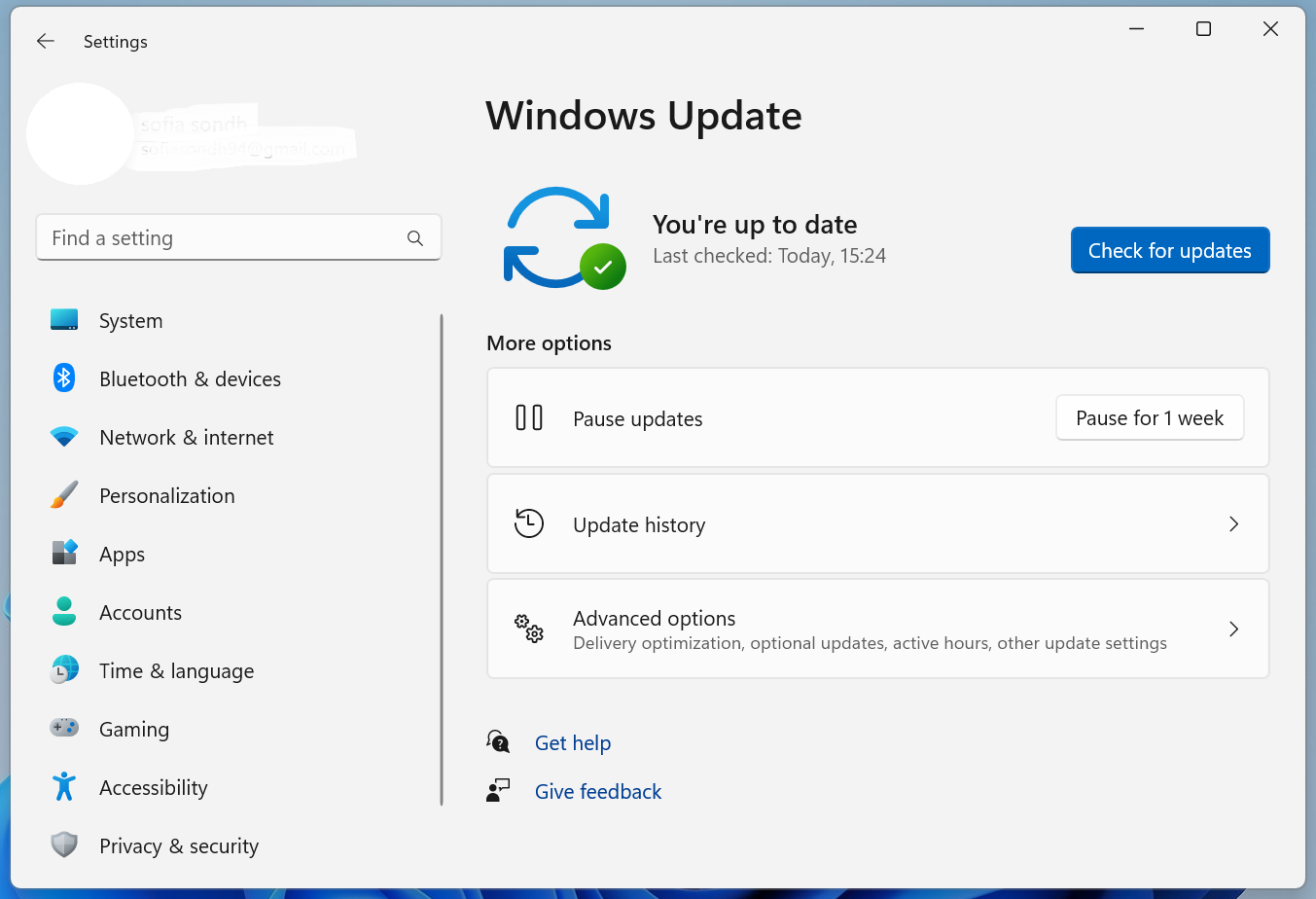
Task: Click the Apps icon in sidebar
Action: click(x=64, y=554)
